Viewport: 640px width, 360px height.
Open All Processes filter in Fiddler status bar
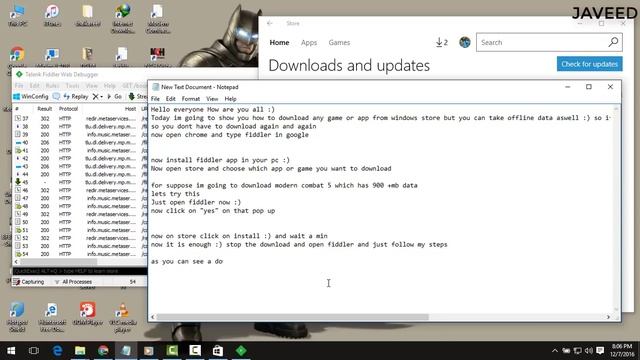point(73,282)
